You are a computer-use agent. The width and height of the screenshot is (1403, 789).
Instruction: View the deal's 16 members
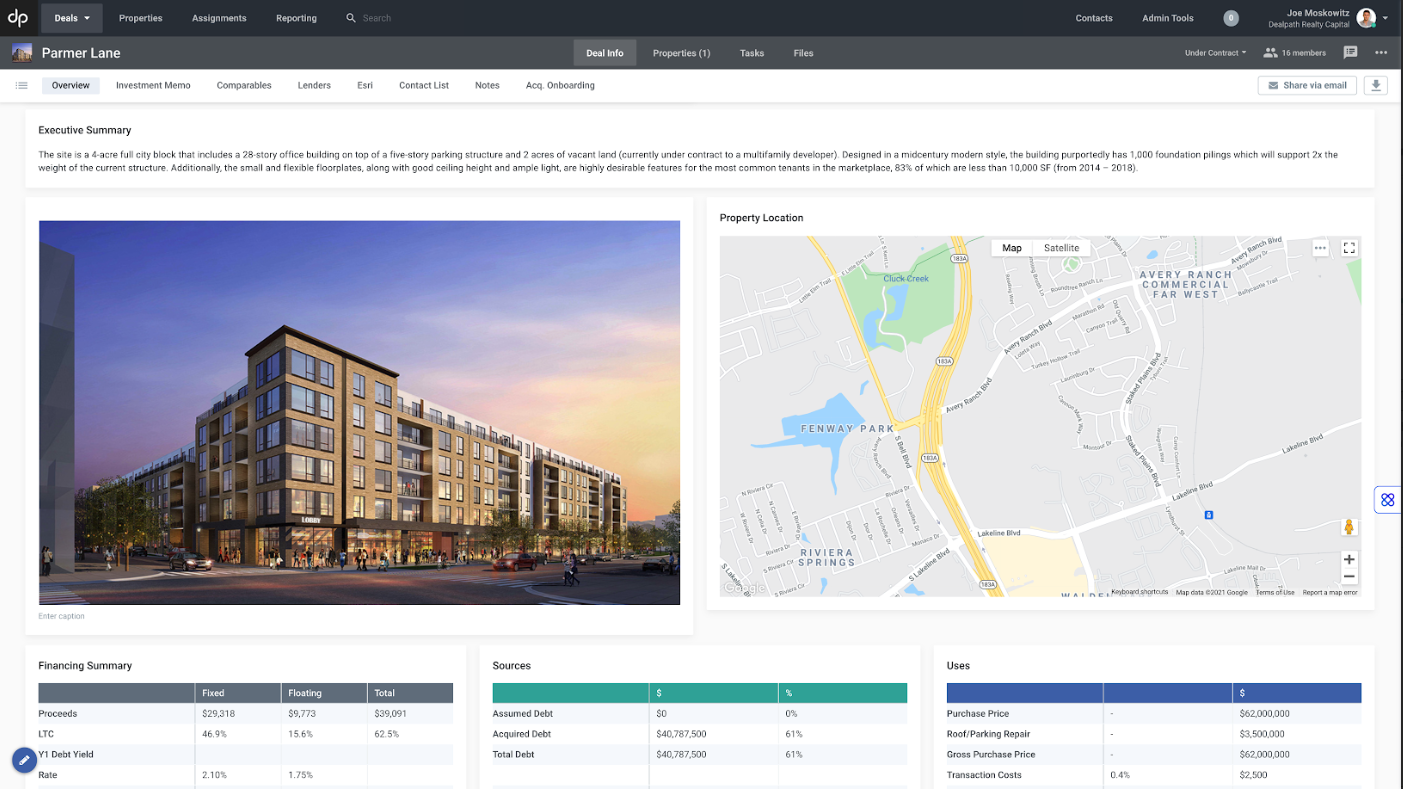coord(1294,52)
